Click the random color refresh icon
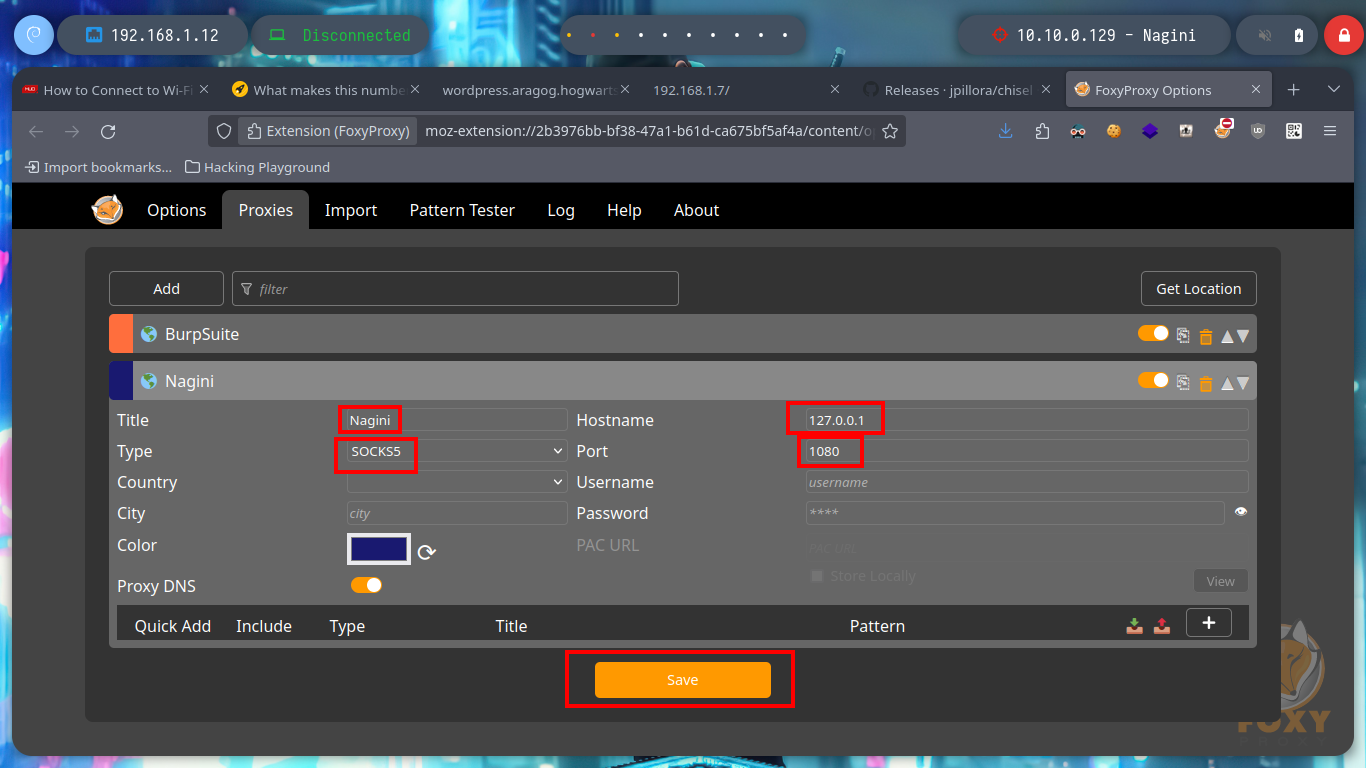This screenshot has width=1366, height=768. pyautogui.click(x=427, y=552)
